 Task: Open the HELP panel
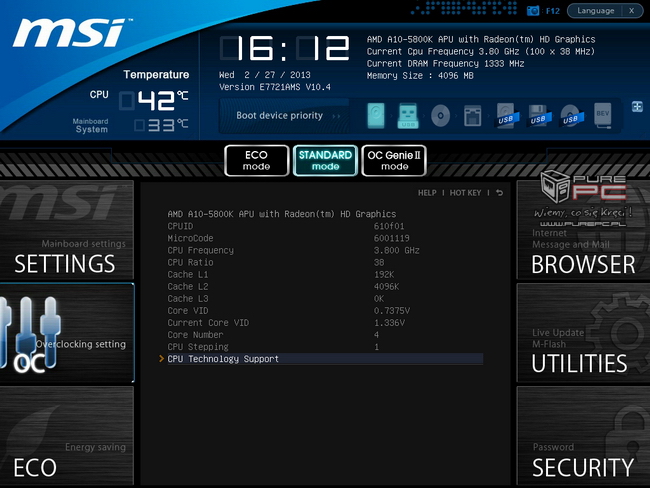tap(427, 193)
